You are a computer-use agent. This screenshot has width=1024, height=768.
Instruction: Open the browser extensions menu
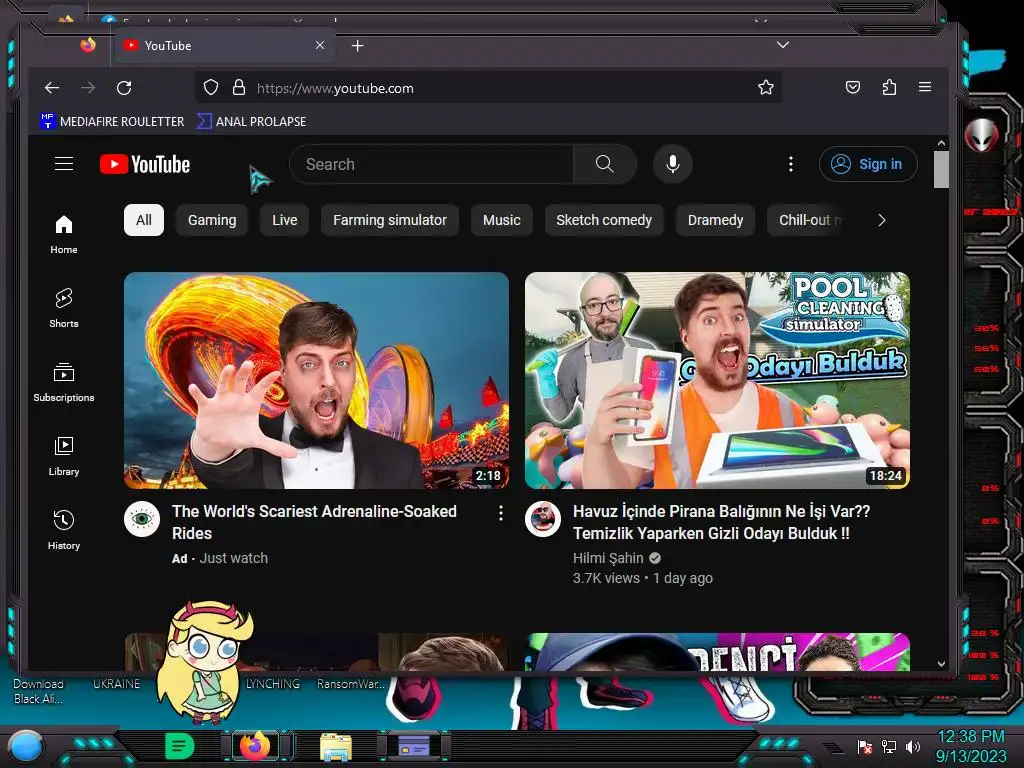coord(889,88)
